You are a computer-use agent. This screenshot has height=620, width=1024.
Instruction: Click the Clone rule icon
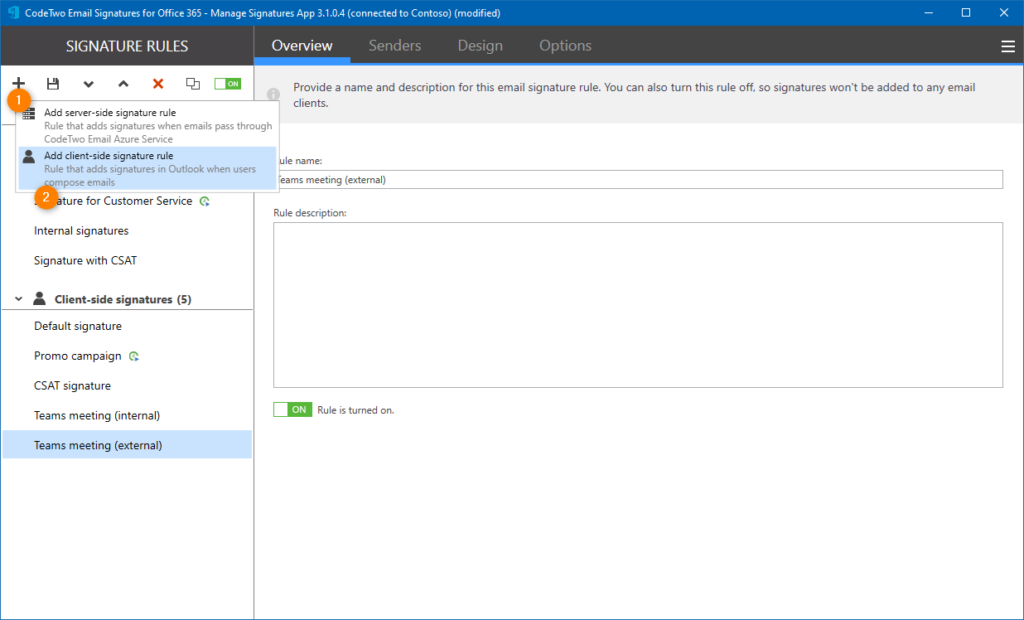[193, 84]
